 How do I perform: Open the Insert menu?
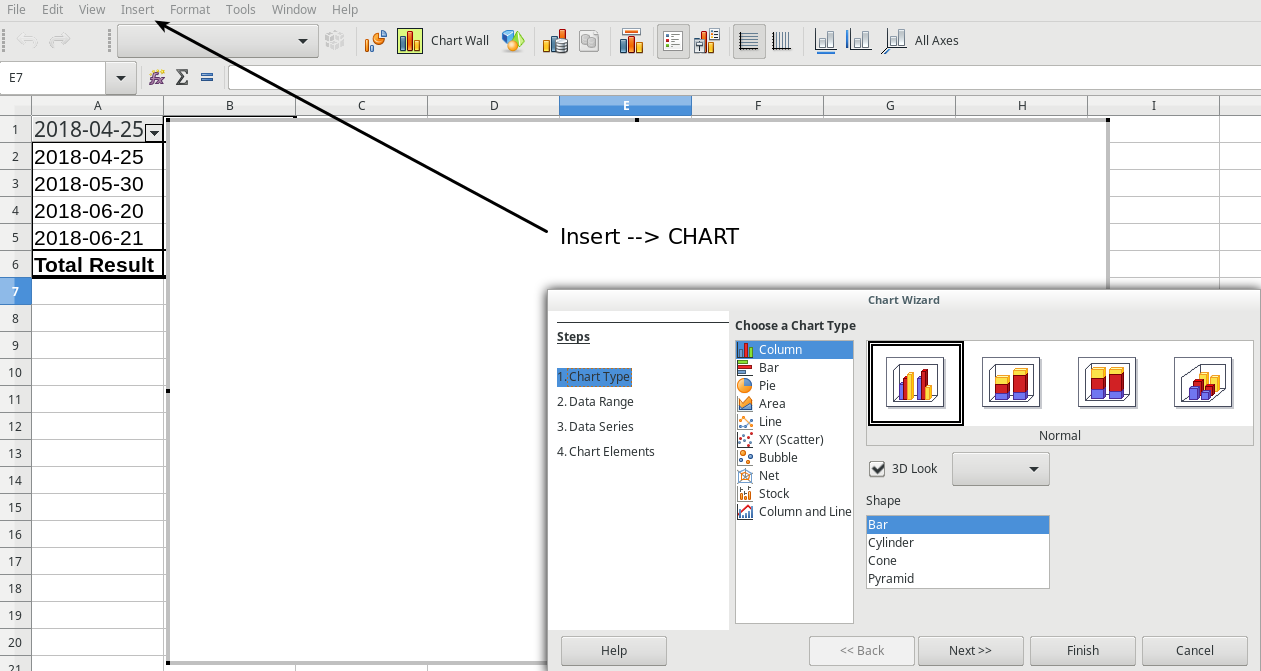(137, 9)
